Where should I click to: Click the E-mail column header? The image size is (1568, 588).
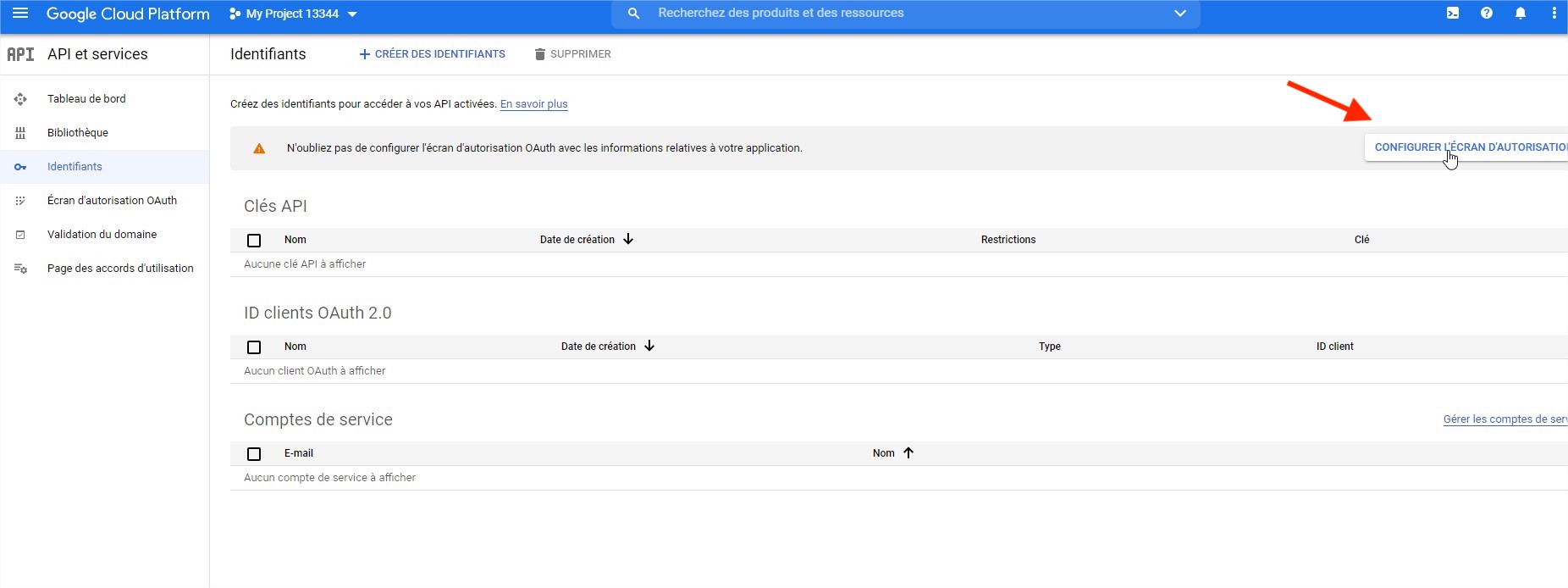[x=299, y=453]
